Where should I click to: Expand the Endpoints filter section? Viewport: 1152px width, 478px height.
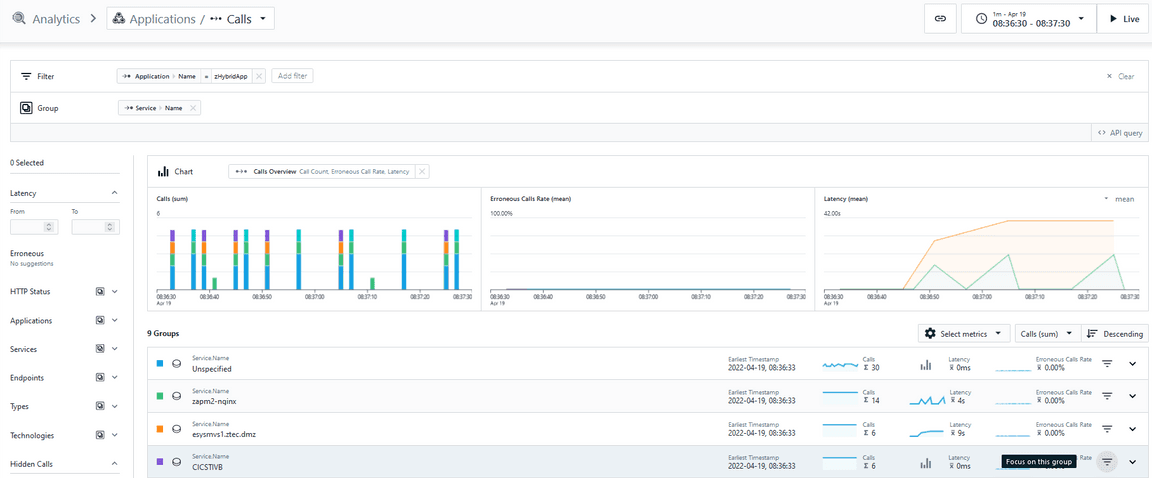115,378
